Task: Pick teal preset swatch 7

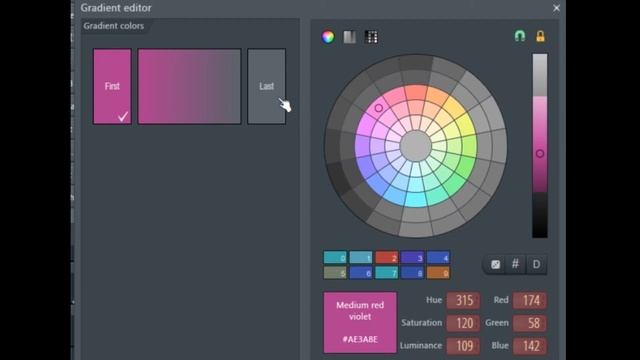Action: (387, 273)
